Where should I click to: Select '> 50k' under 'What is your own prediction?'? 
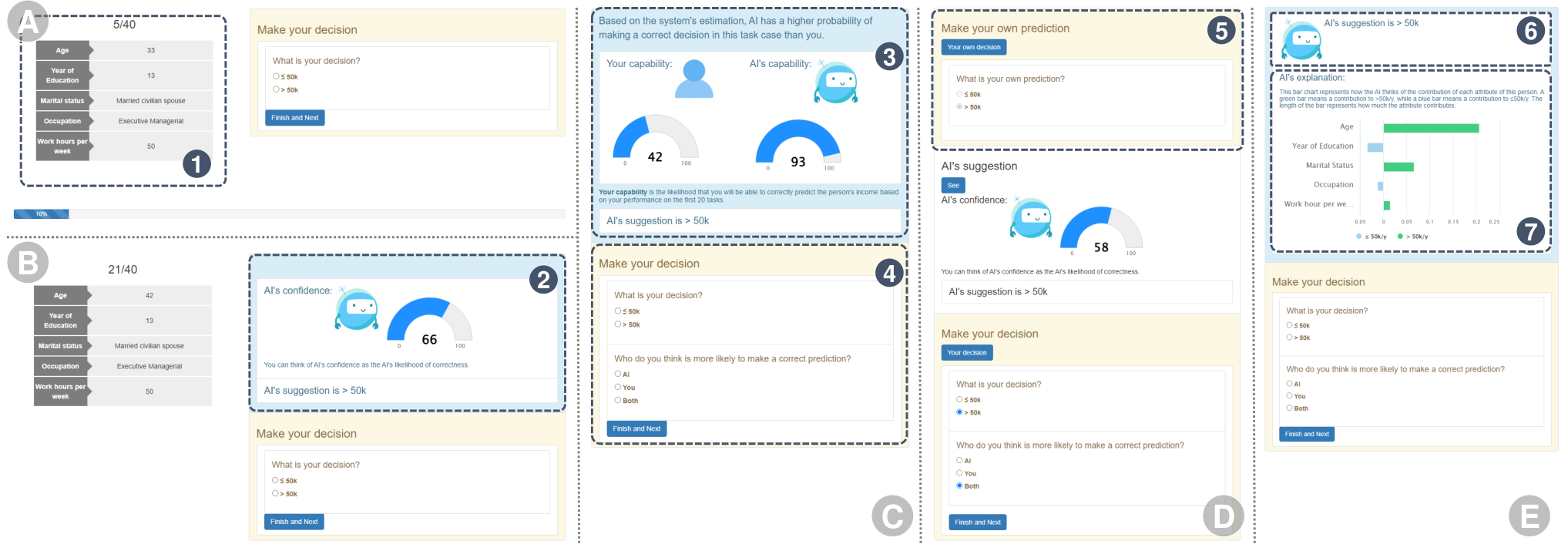click(959, 106)
